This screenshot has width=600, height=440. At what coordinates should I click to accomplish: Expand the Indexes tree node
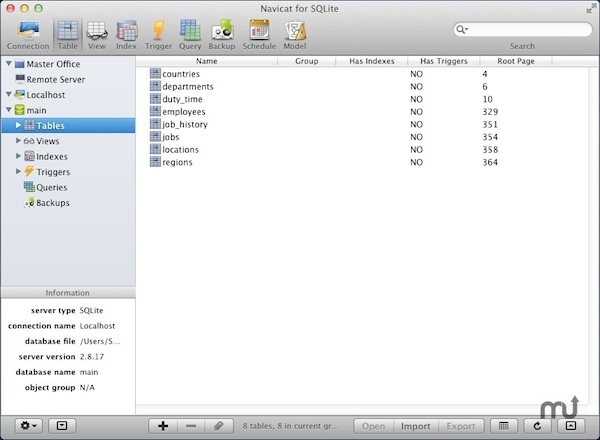(18, 156)
